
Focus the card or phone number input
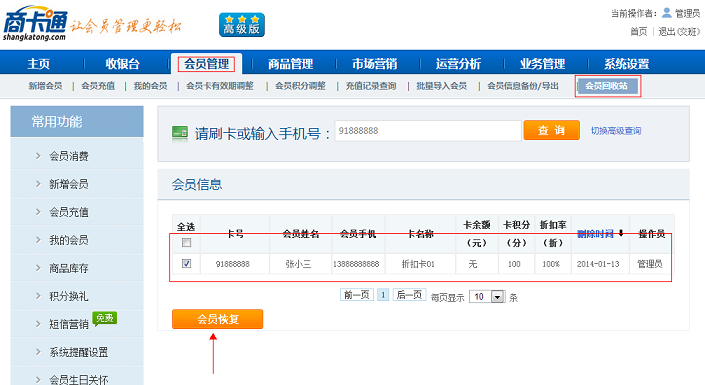pyautogui.click(x=428, y=131)
